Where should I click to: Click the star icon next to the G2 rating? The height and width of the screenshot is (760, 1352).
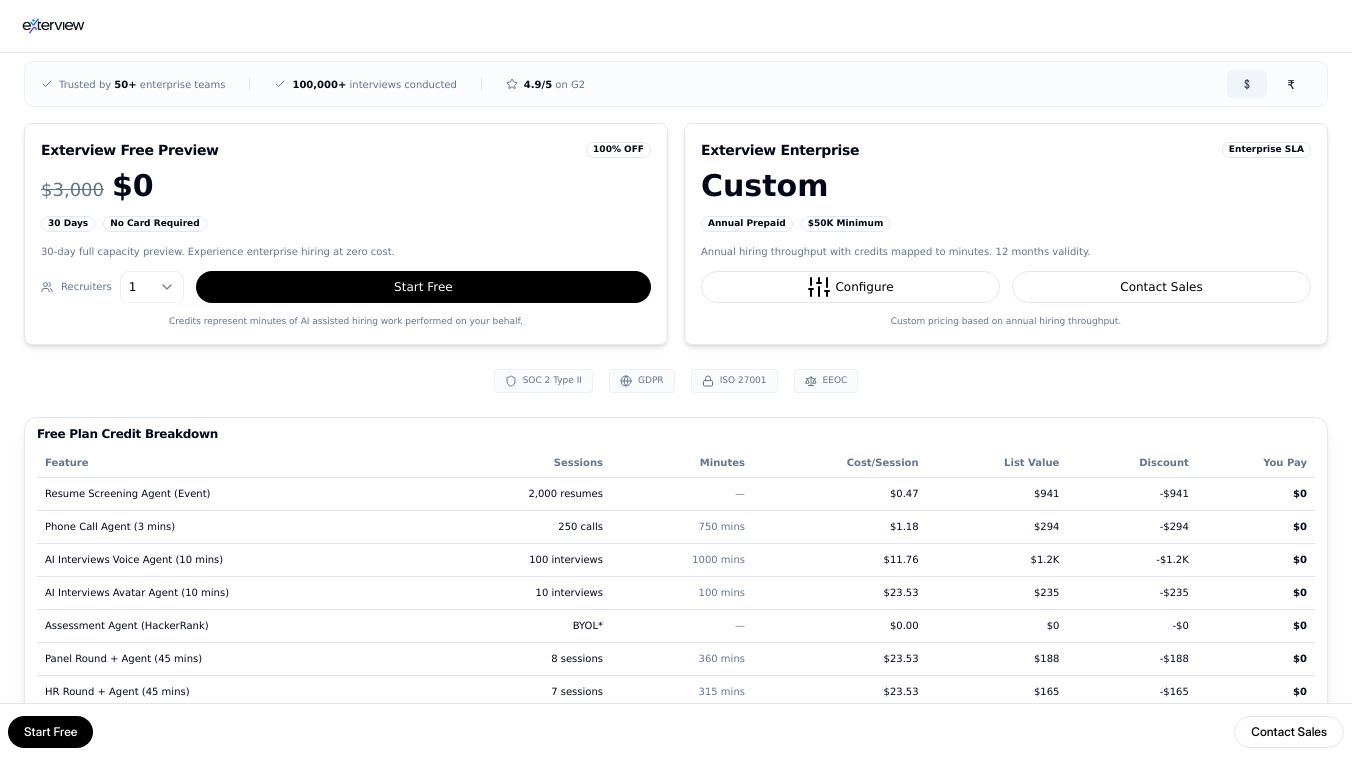[511, 84]
